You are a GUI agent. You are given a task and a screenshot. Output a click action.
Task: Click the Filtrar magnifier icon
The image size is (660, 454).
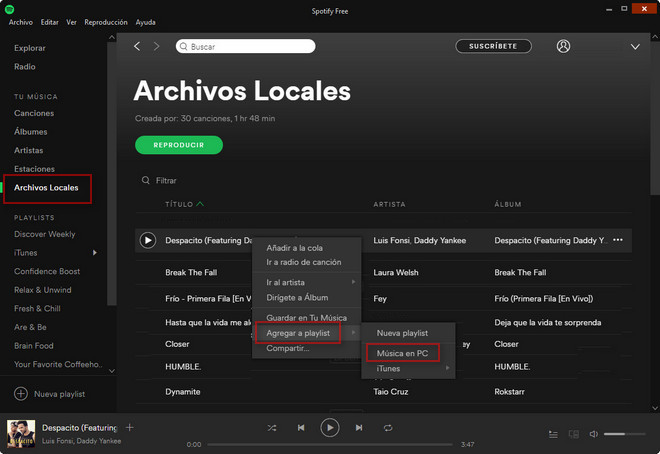tap(146, 180)
